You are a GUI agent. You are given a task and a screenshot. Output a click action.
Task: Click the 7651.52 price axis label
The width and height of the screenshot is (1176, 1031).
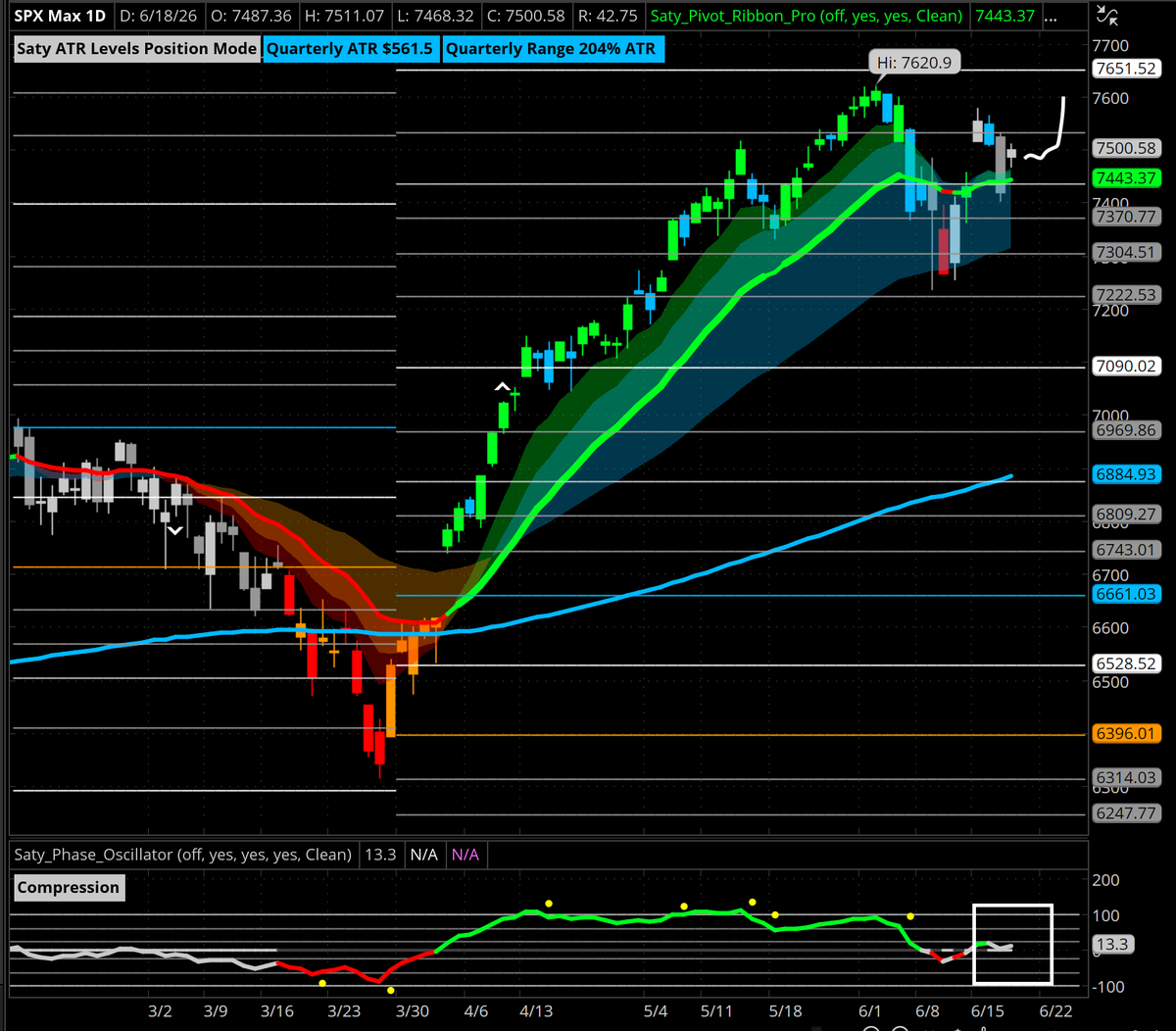pos(1126,69)
